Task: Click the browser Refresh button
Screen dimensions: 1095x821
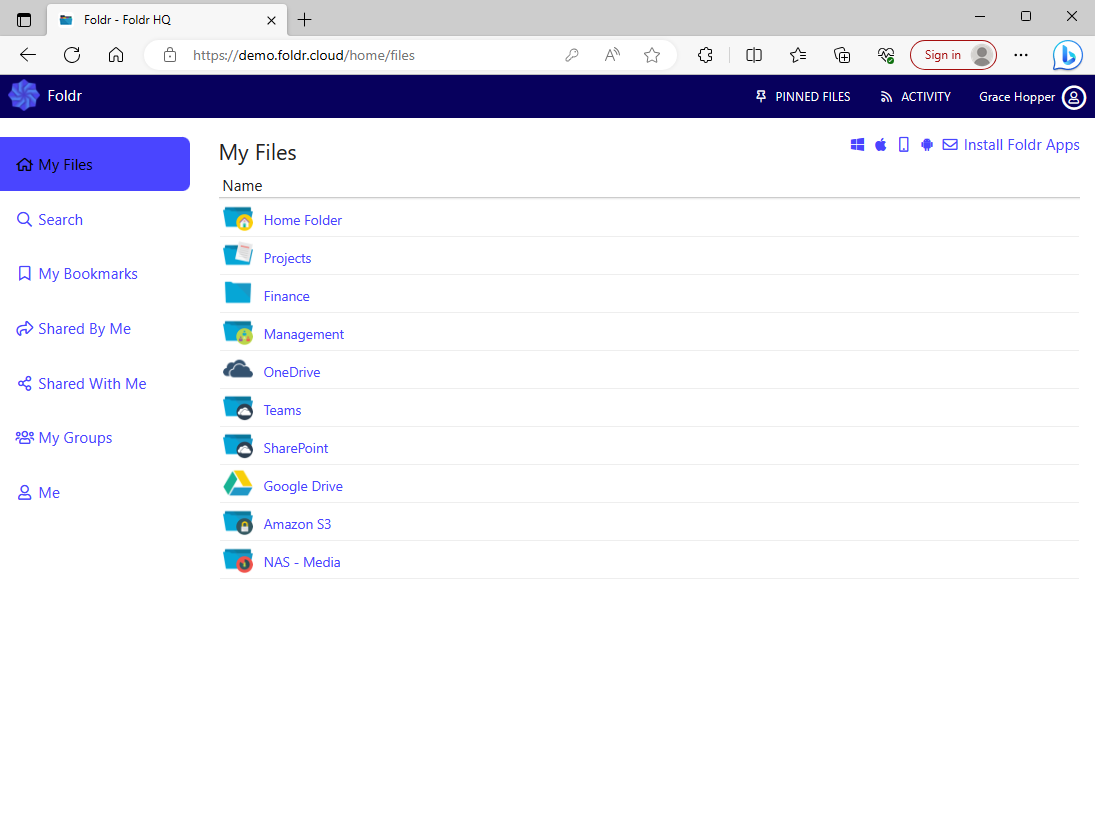Action: (72, 55)
